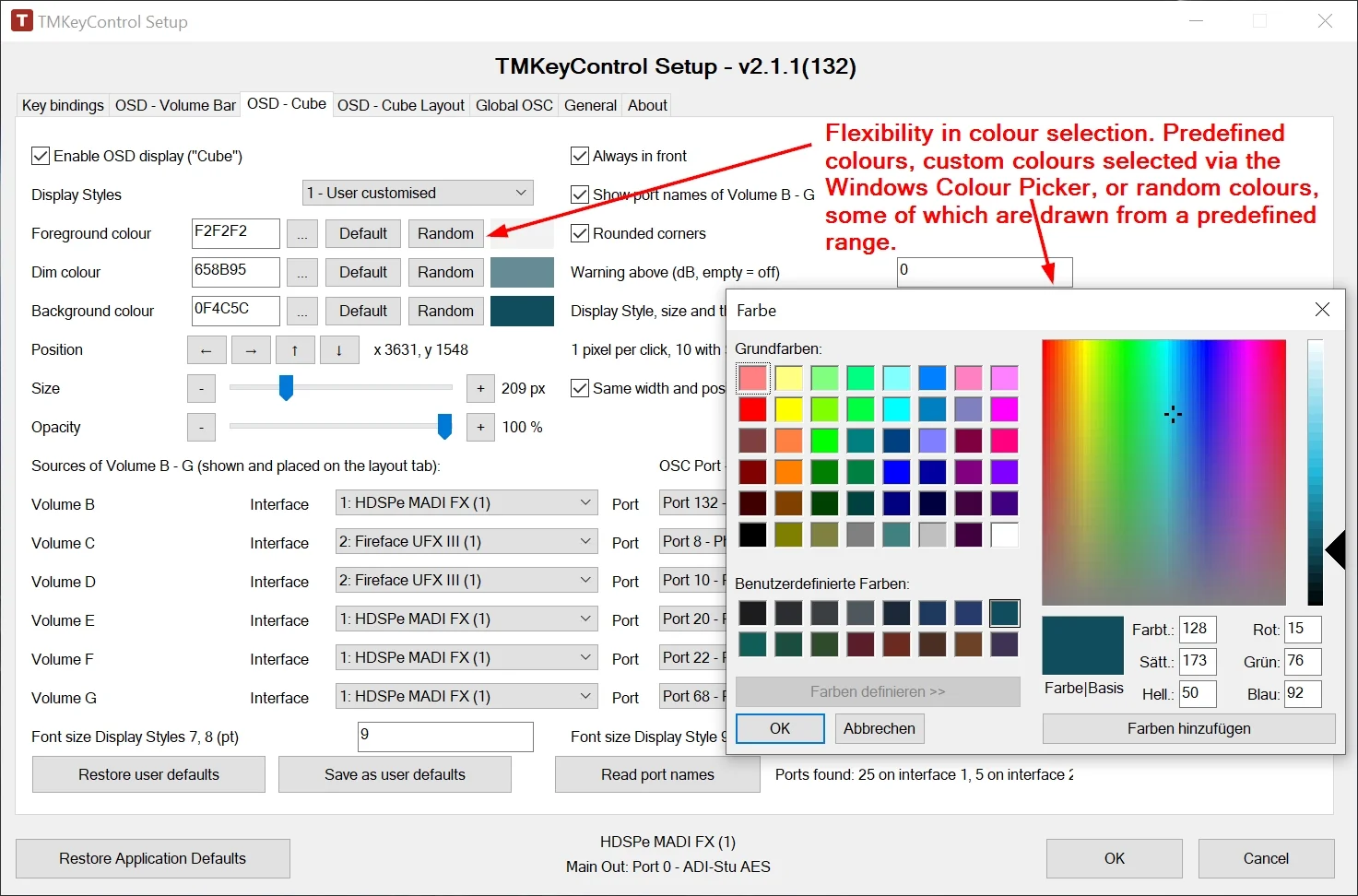This screenshot has width=1358, height=896.
Task: Open Volume G interface dropdown
Action: click(467, 696)
